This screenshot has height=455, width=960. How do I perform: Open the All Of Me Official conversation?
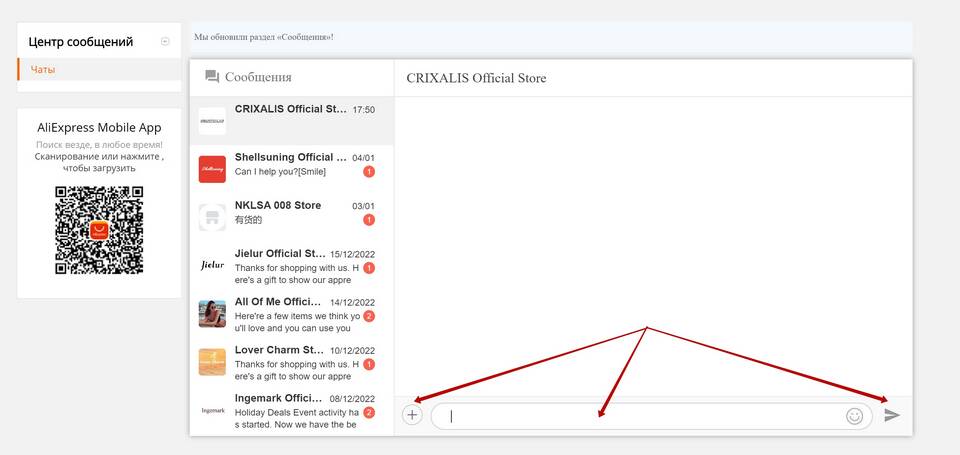pos(292,314)
